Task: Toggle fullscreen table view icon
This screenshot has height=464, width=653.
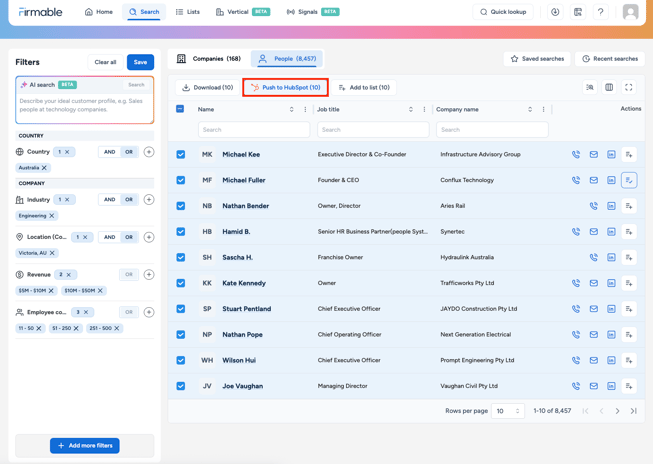Action: click(x=628, y=87)
